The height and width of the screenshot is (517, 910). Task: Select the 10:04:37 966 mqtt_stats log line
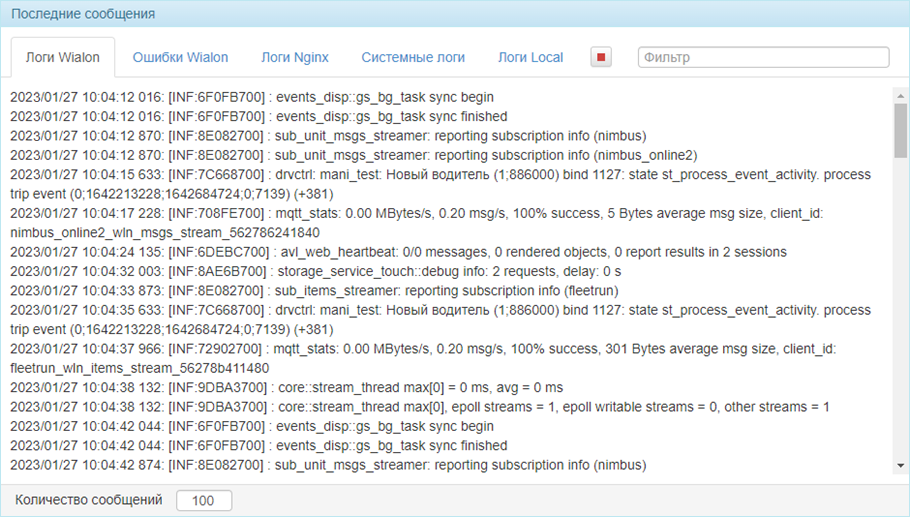[423, 358]
